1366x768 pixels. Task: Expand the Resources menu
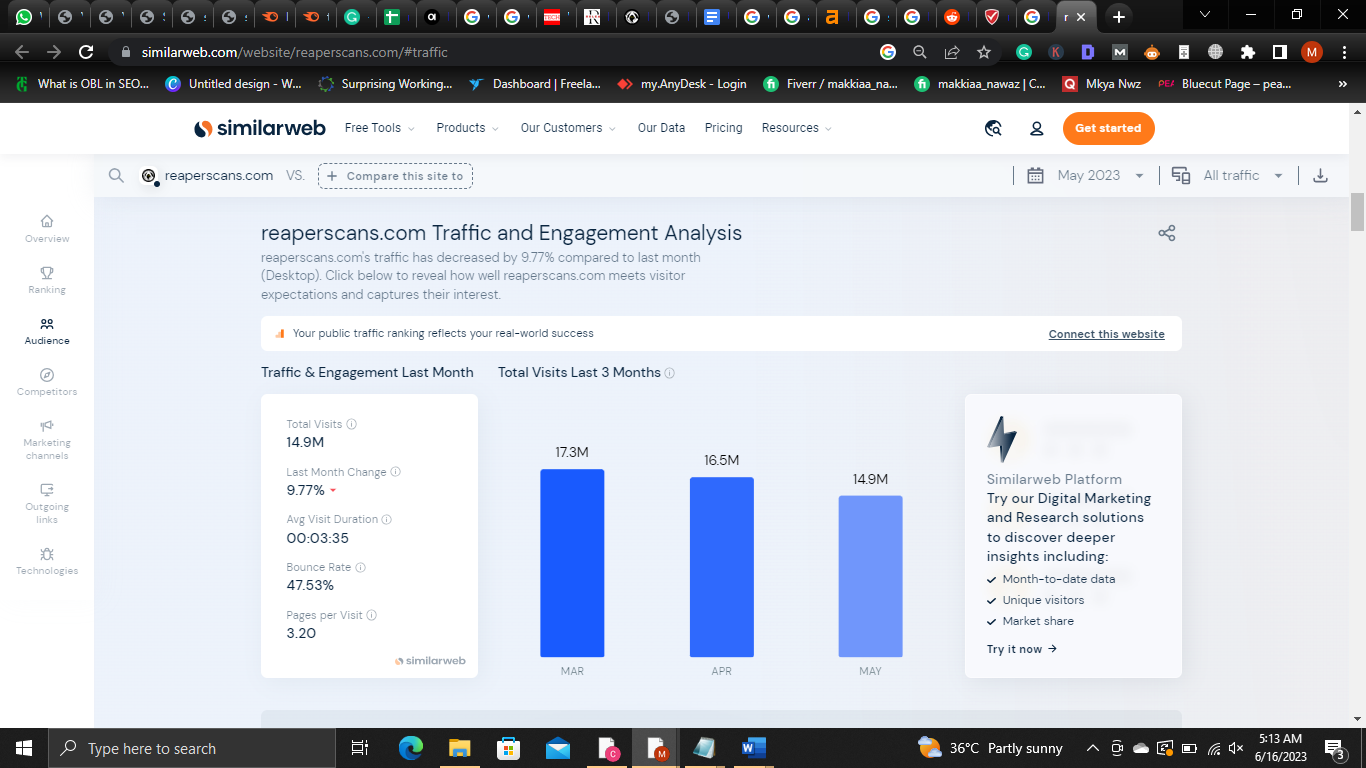(796, 128)
